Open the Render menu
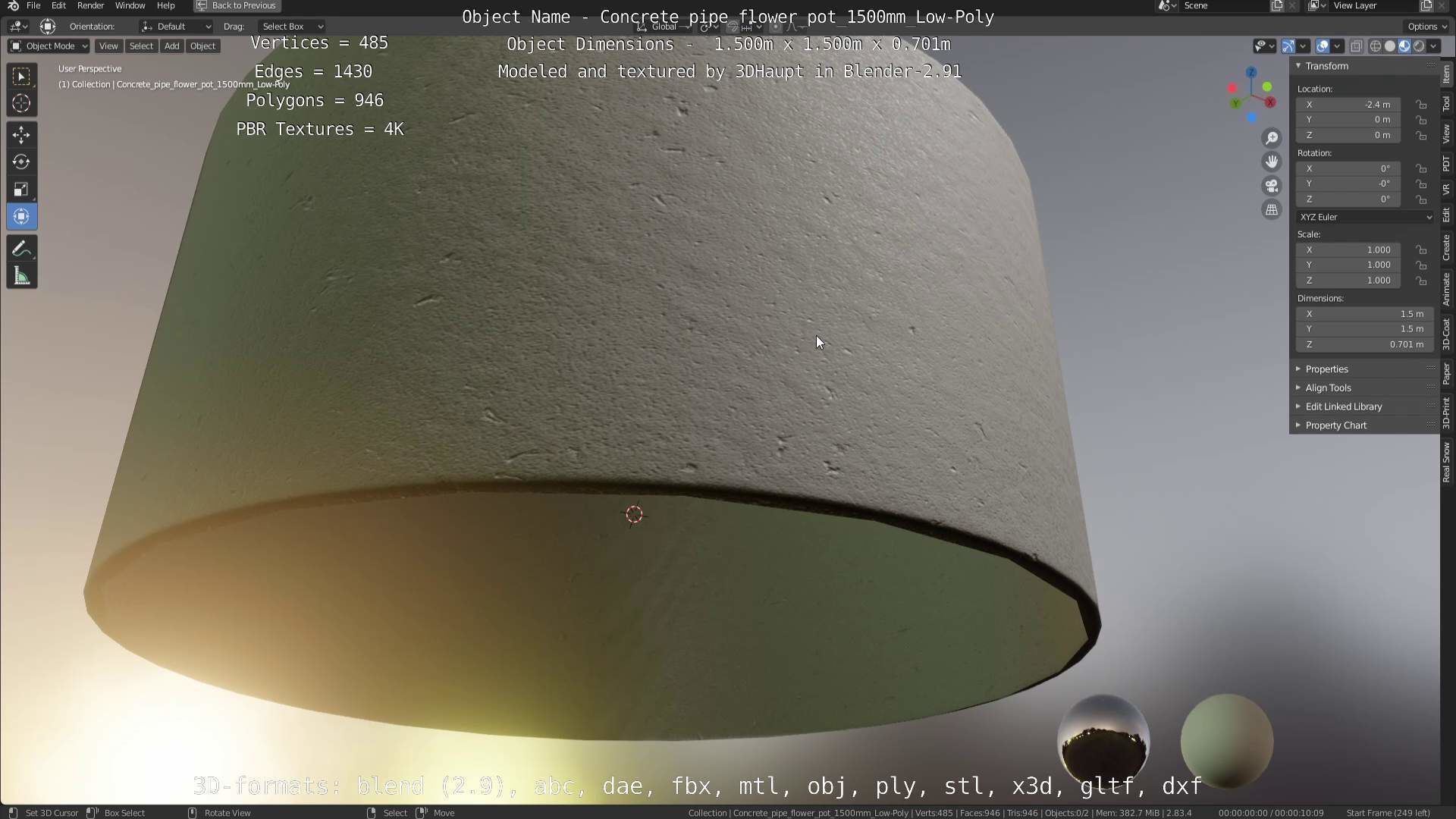The height and width of the screenshot is (819, 1456). [x=90, y=5]
